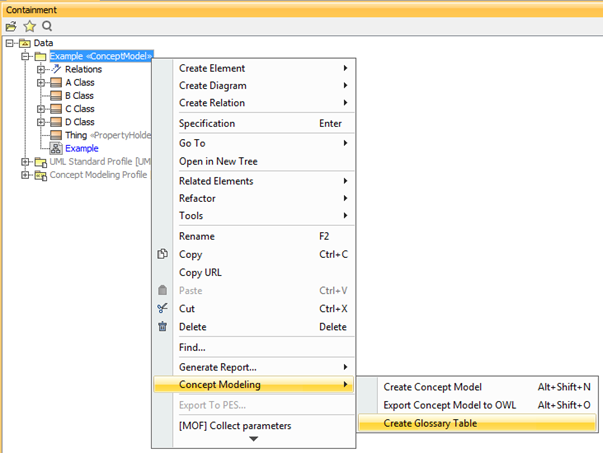
Task: Collapse the Data root node
Action: coord(10,43)
